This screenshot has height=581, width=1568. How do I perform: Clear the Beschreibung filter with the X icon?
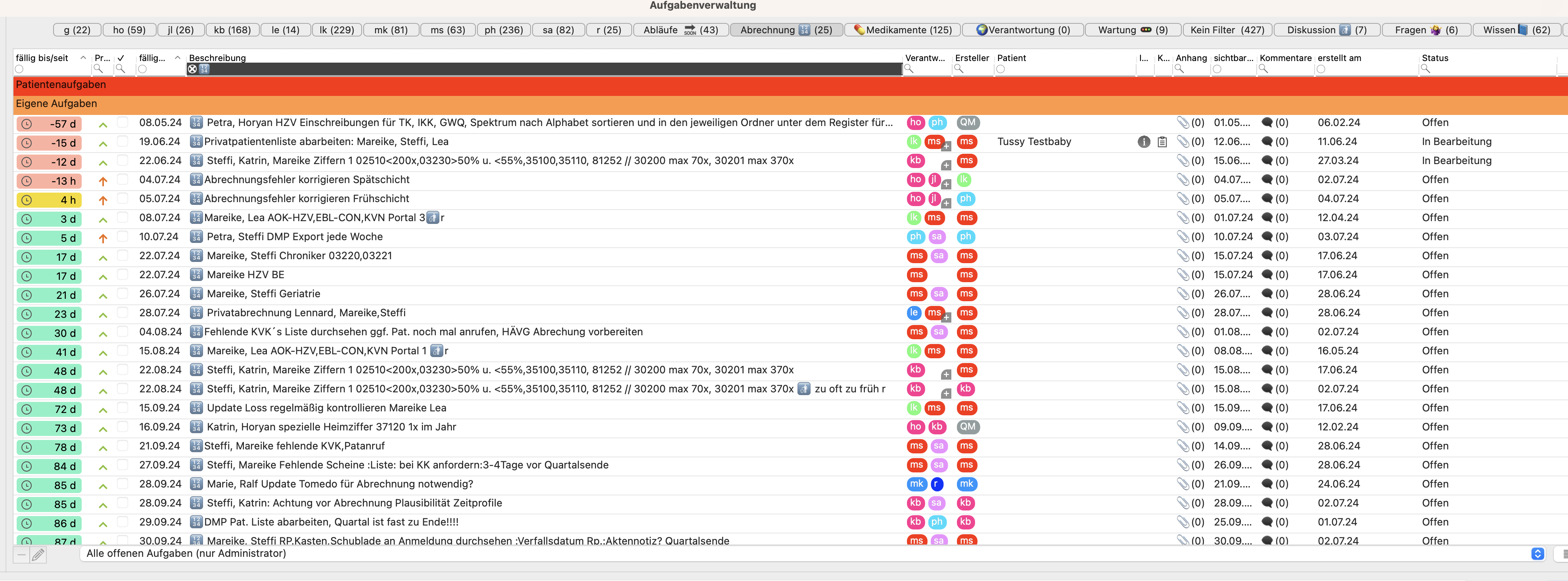click(192, 69)
